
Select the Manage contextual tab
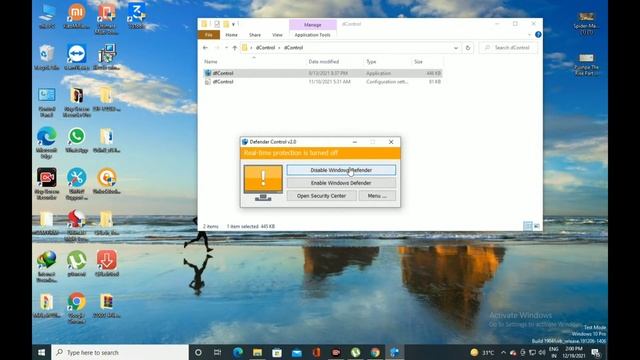coord(313,25)
